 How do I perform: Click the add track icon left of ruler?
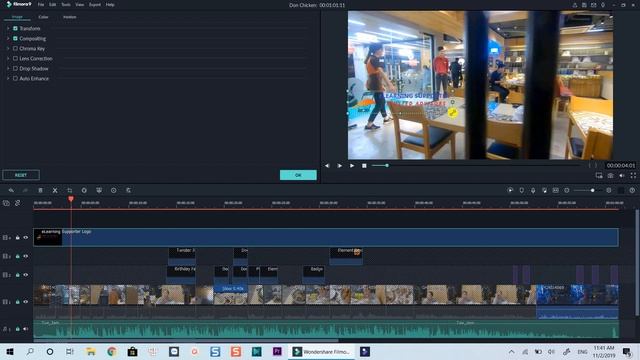[x=6, y=203]
